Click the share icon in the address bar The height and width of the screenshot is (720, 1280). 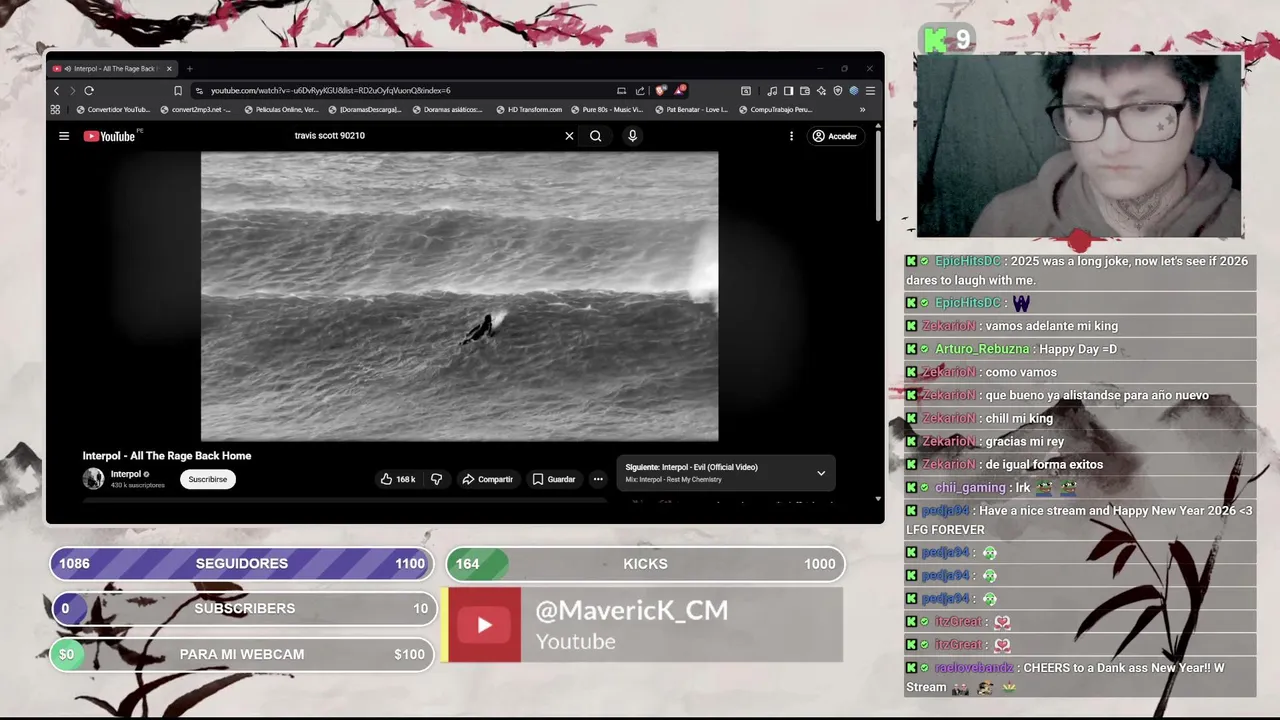click(640, 90)
